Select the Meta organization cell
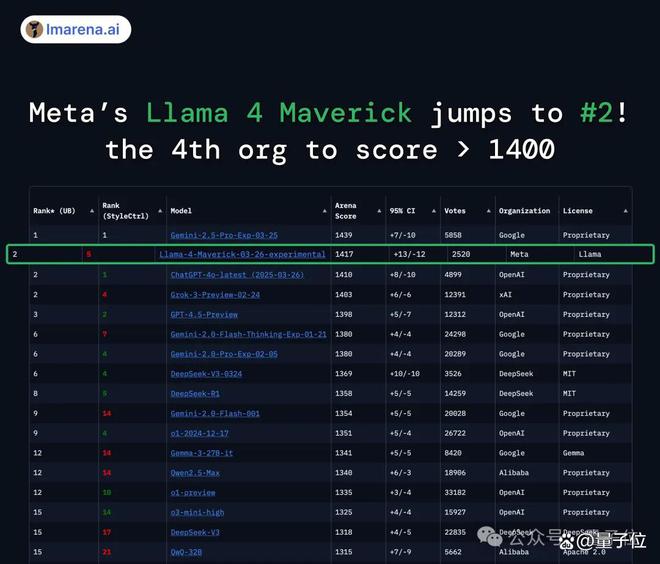Screen dimensions: 660x564 pos(519,254)
